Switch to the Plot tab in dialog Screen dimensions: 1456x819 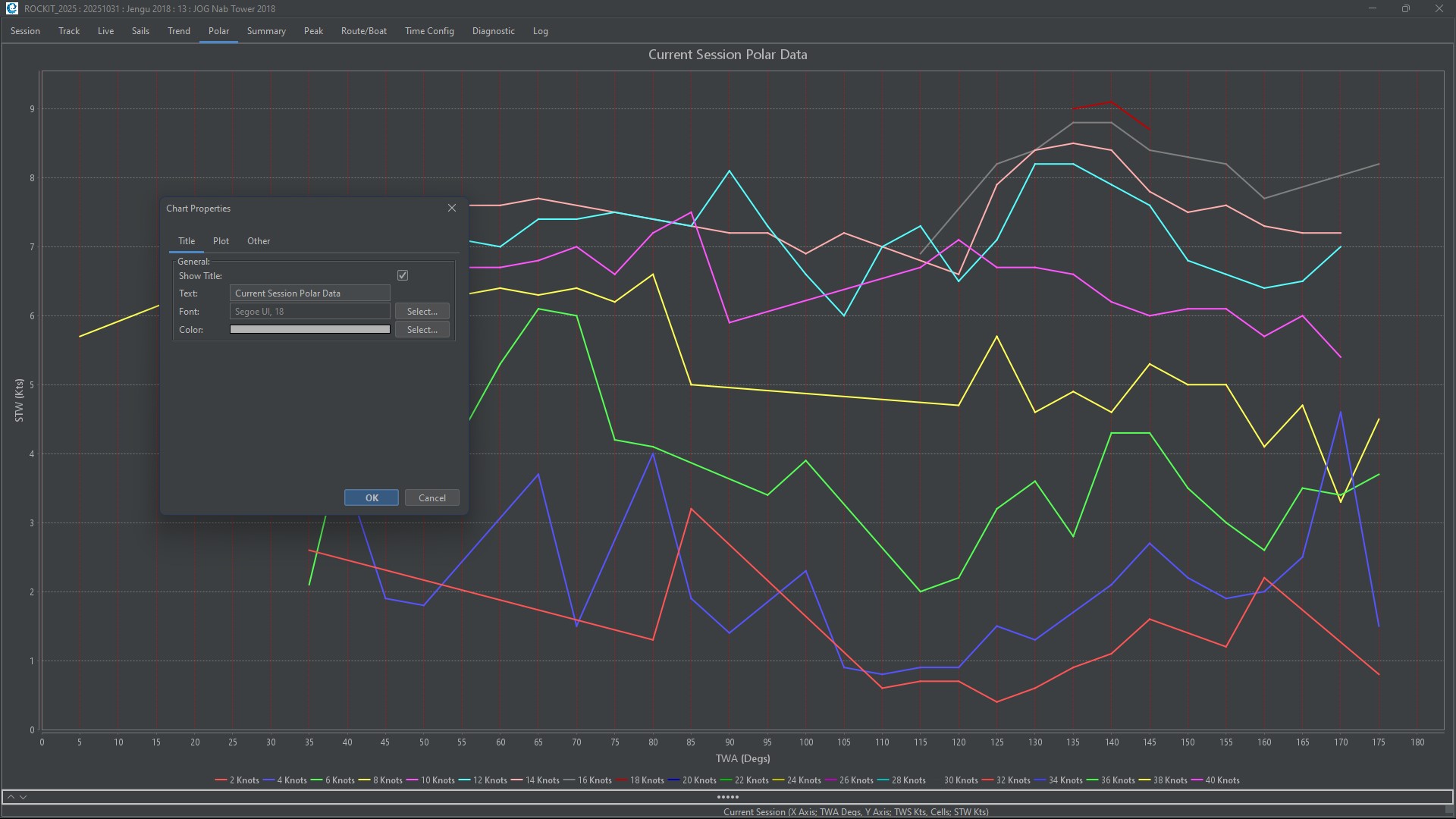pos(221,241)
